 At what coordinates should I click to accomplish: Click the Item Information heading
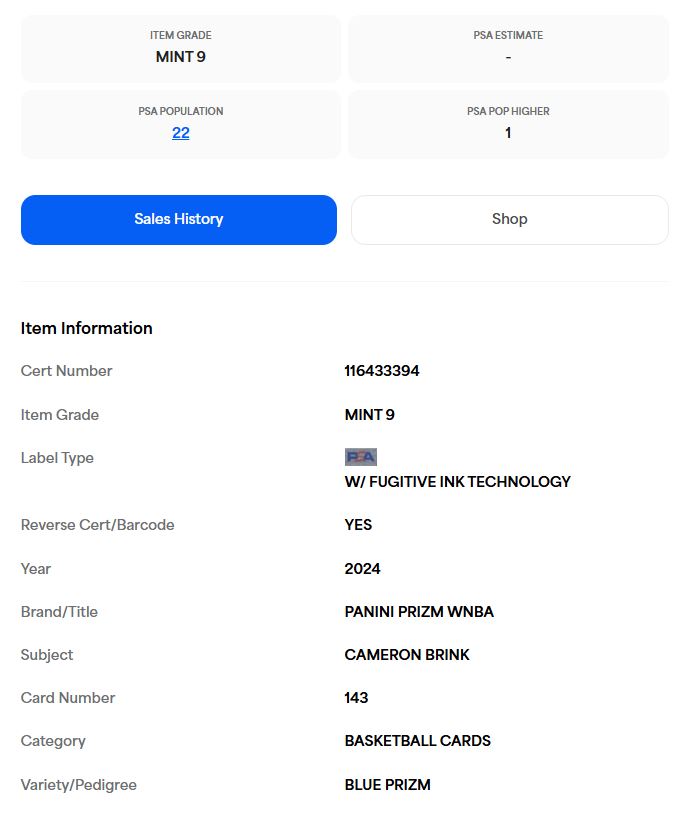tap(87, 328)
